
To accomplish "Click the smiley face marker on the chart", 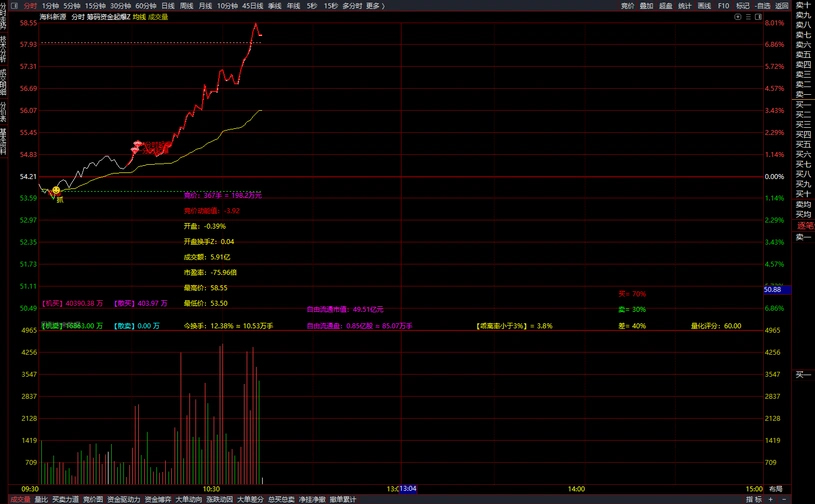I will pos(56,190).
